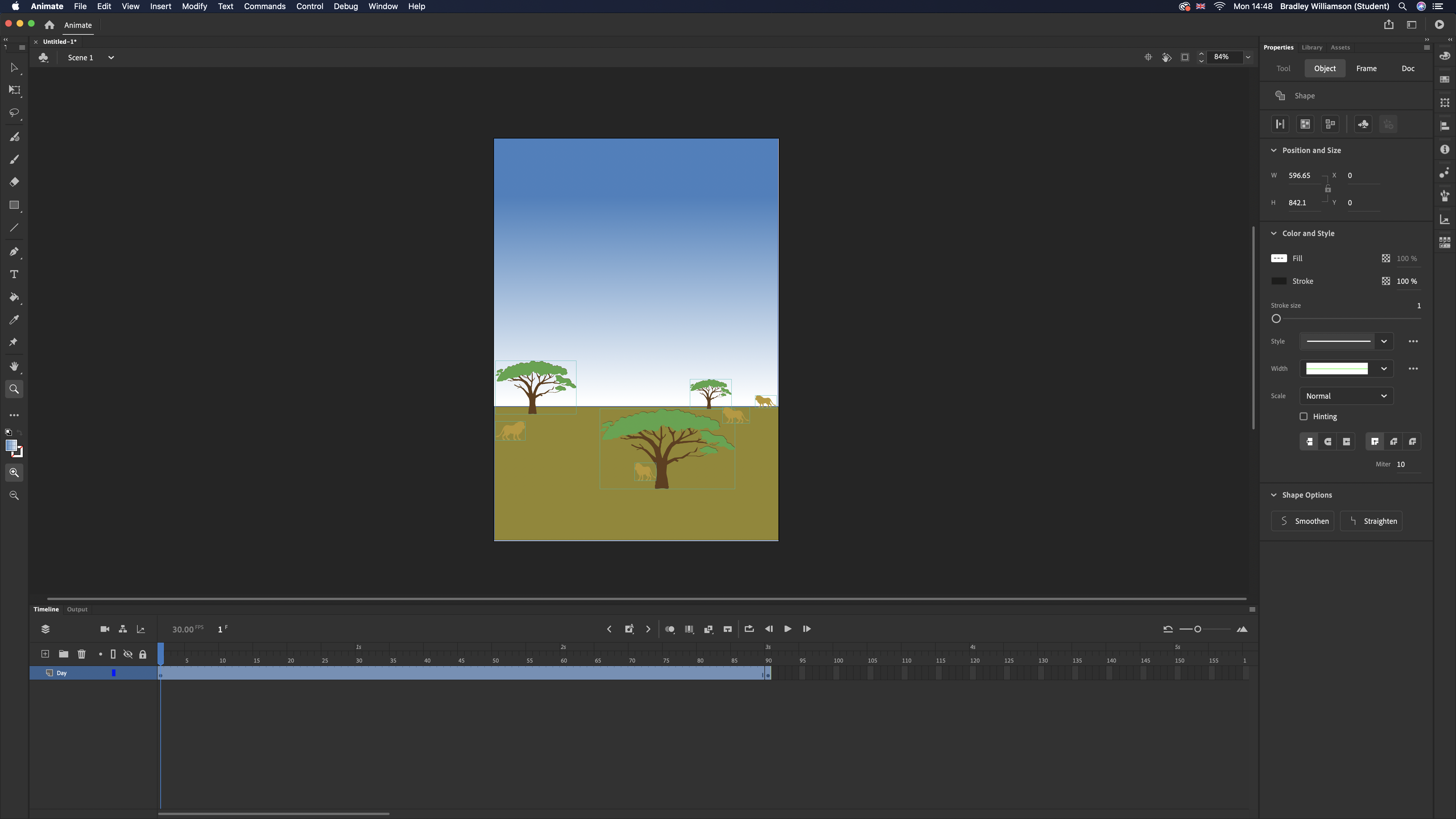Switch to the Output tab

pos(77,609)
